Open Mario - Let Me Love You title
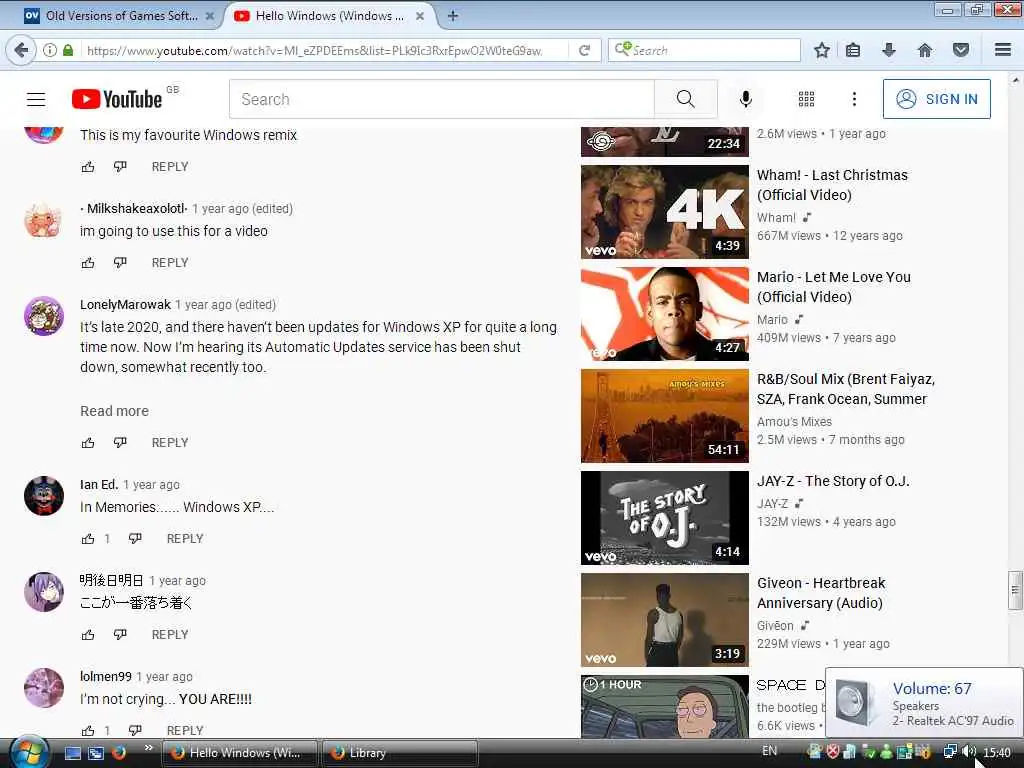The image size is (1024, 768). point(834,287)
